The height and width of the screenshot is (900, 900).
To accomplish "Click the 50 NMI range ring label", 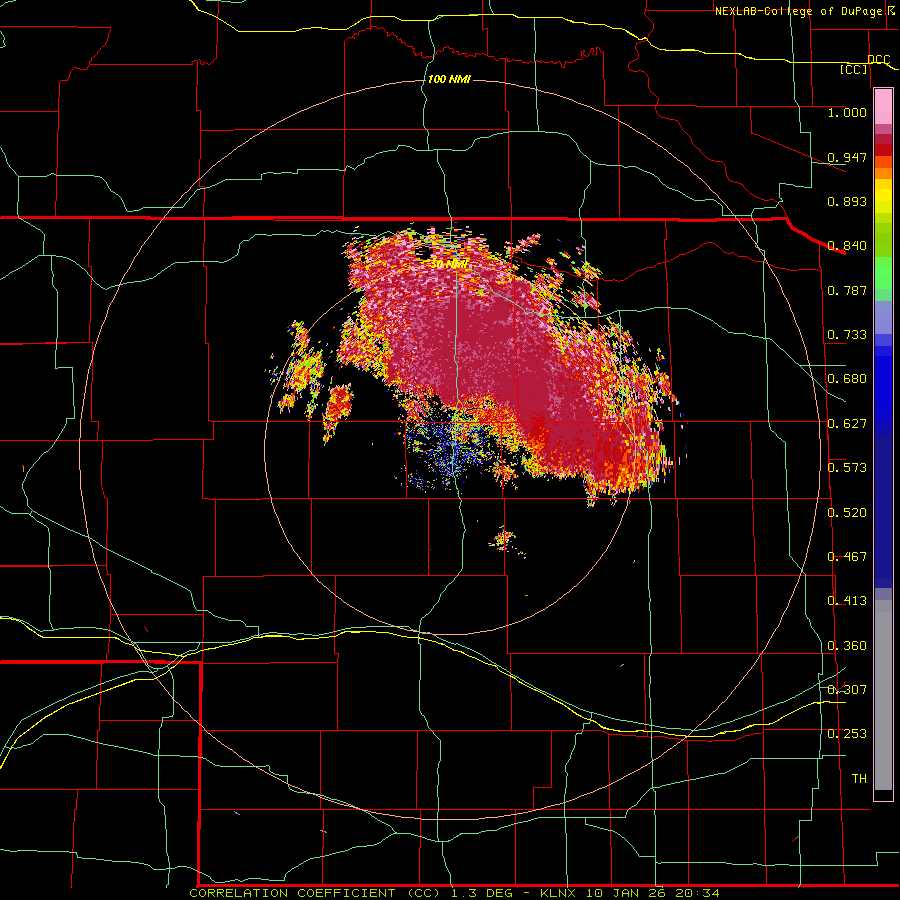I will tap(449, 264).
